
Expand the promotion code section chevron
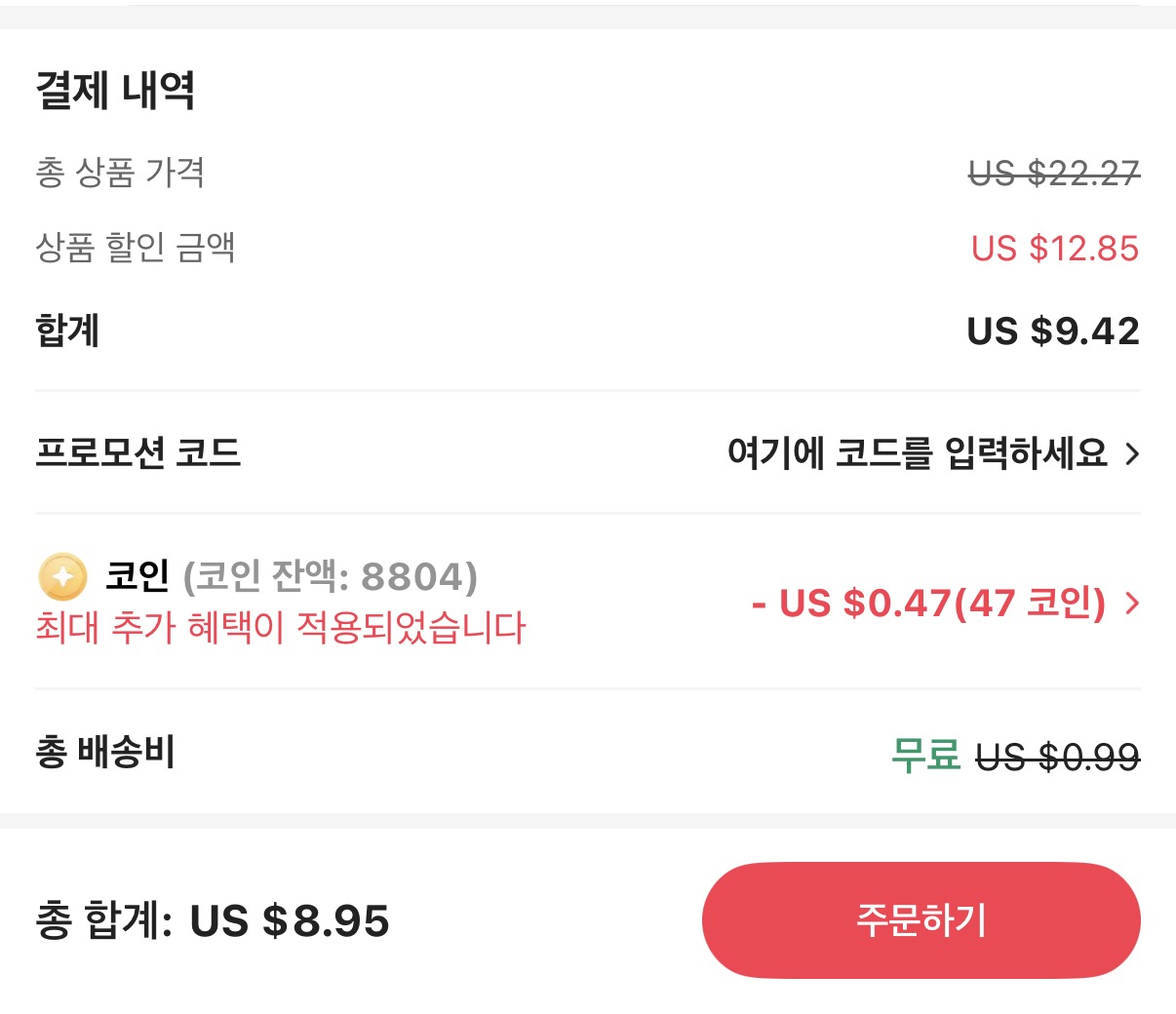tap(1134, 451)
